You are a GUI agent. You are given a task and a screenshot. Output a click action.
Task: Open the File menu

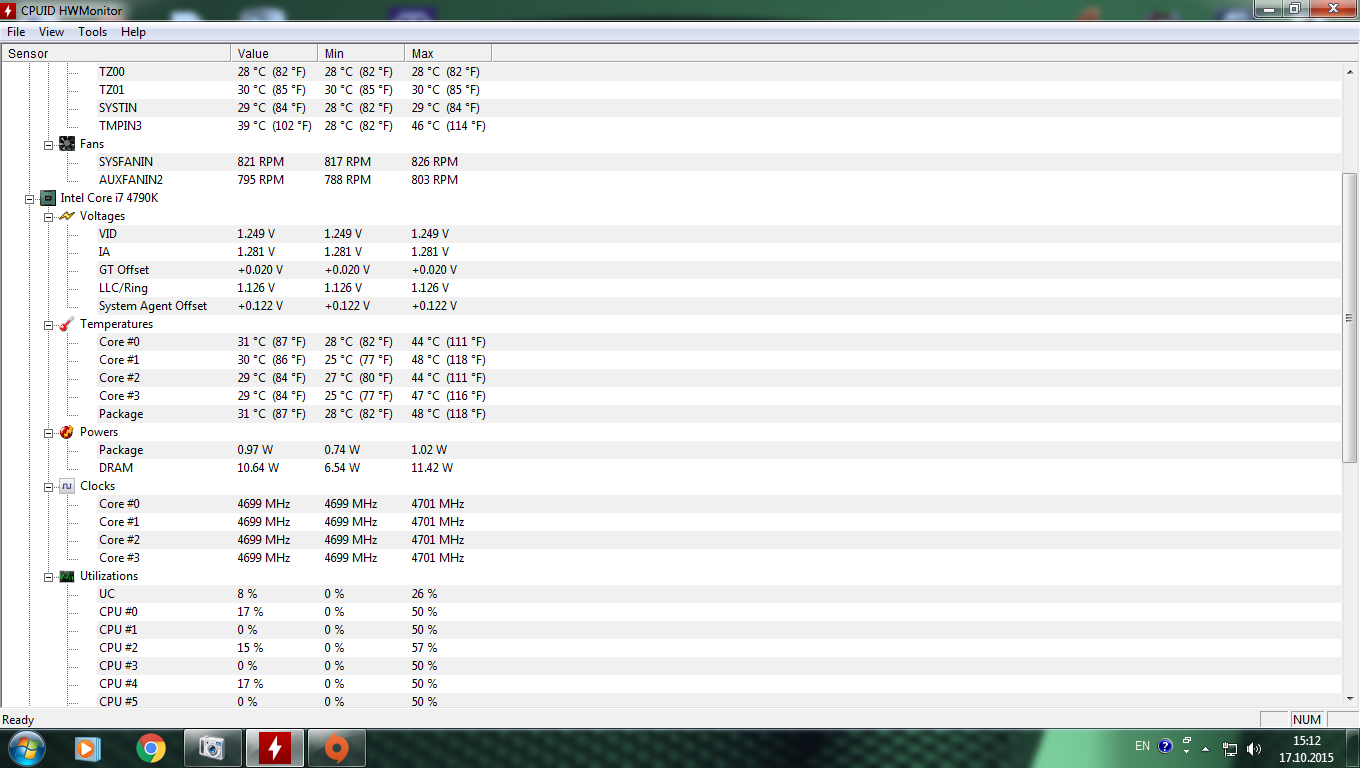tap(16, 32)
